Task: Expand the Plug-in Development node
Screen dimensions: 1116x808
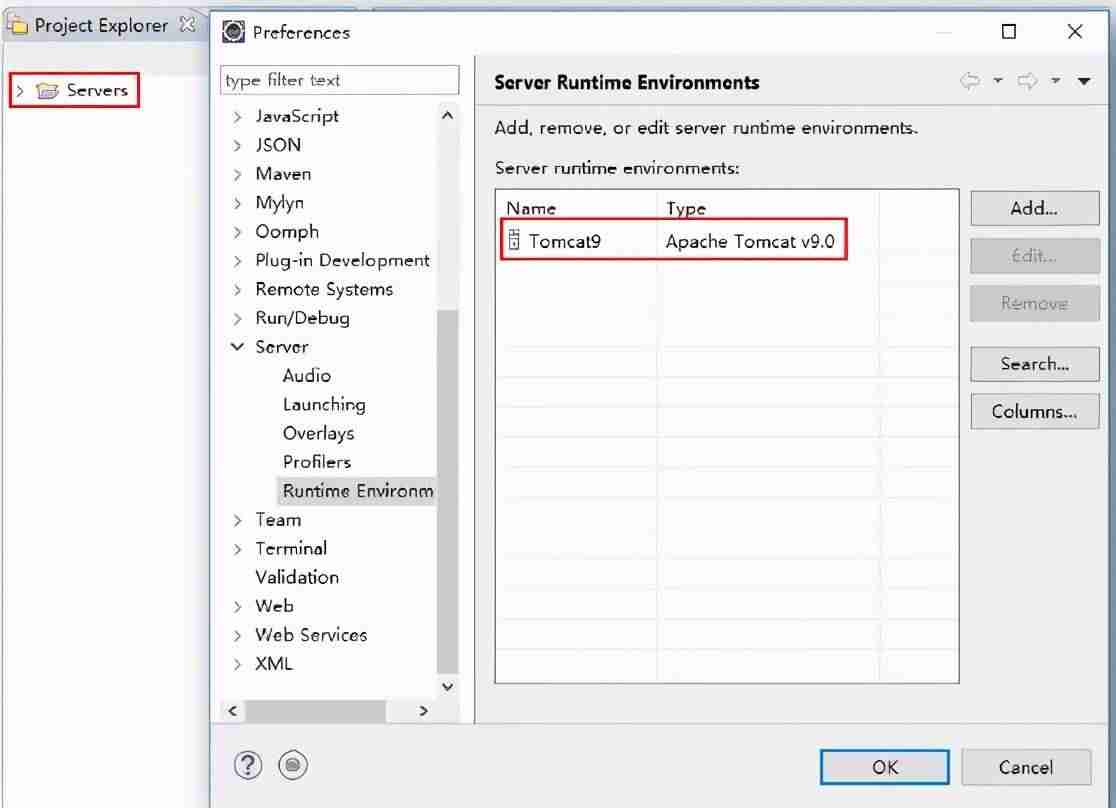Action: point(238,261)
